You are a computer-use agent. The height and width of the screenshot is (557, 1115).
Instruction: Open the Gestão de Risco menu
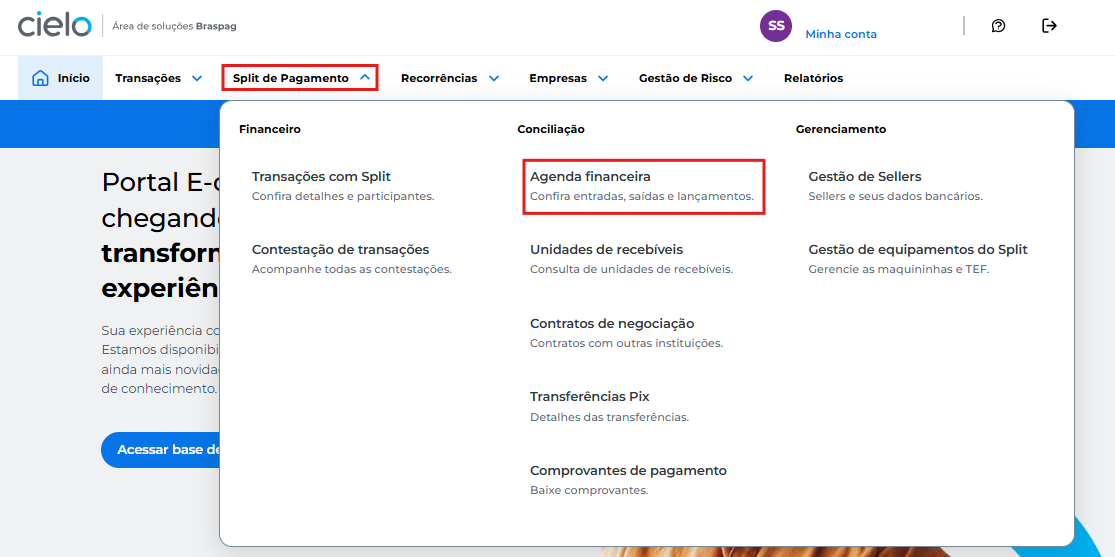(695, 78)
